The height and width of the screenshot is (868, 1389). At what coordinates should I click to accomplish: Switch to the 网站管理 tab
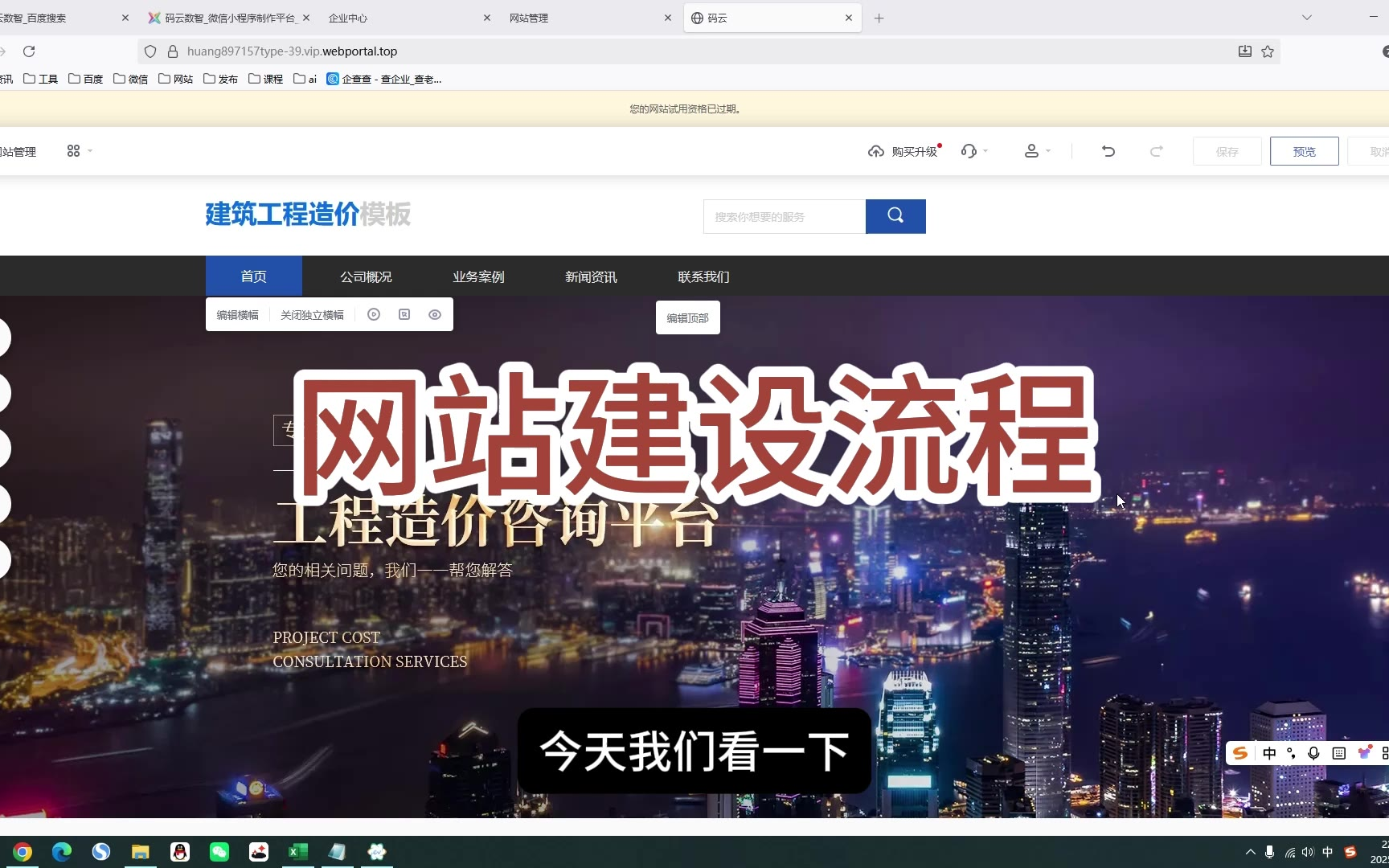tap(591, 18)
